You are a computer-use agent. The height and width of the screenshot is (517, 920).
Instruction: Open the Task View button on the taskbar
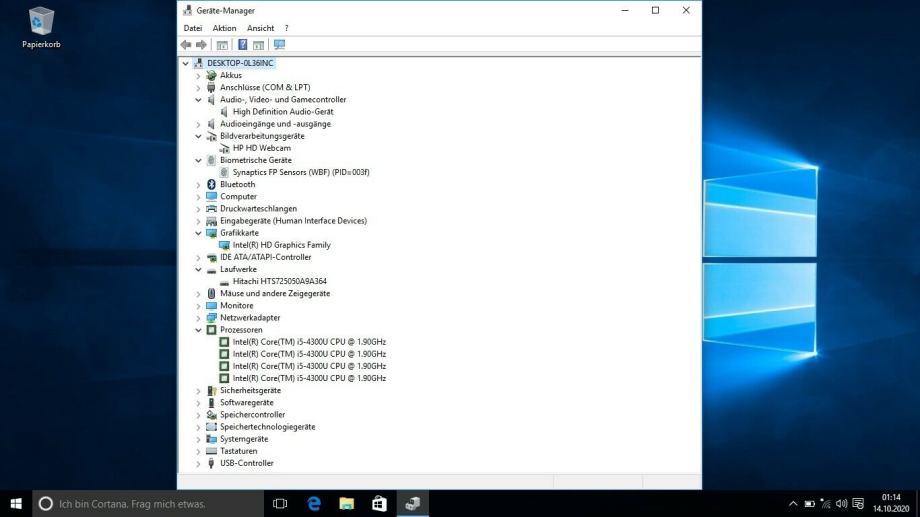tap(280, 504)
